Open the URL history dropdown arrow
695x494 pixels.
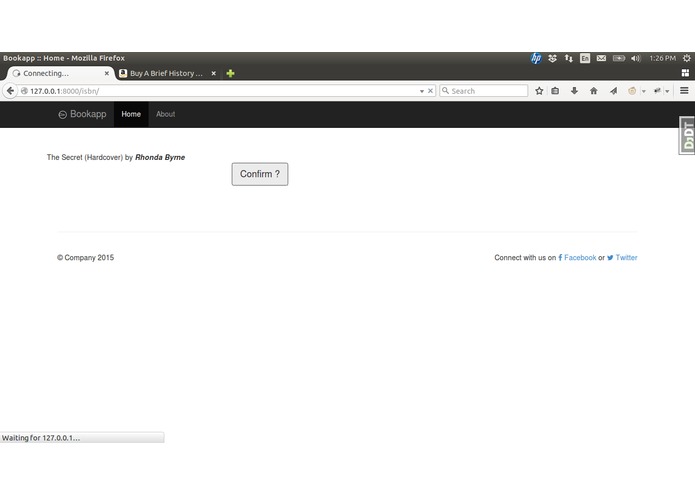click(x=422, y=91)
